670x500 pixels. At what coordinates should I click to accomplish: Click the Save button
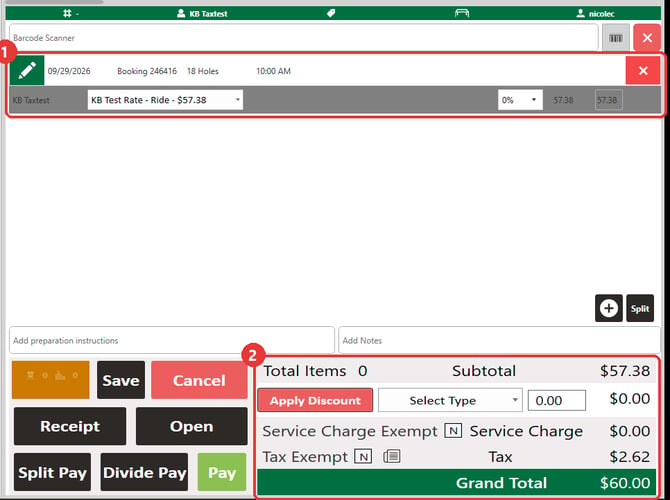pyautogui.click(x=121, y=380)
